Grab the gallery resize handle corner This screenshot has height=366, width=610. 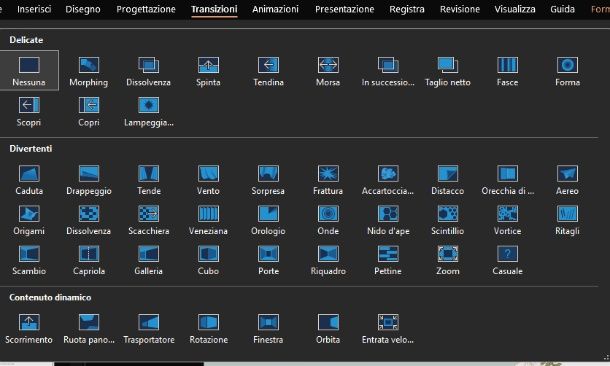click(606, 357)
